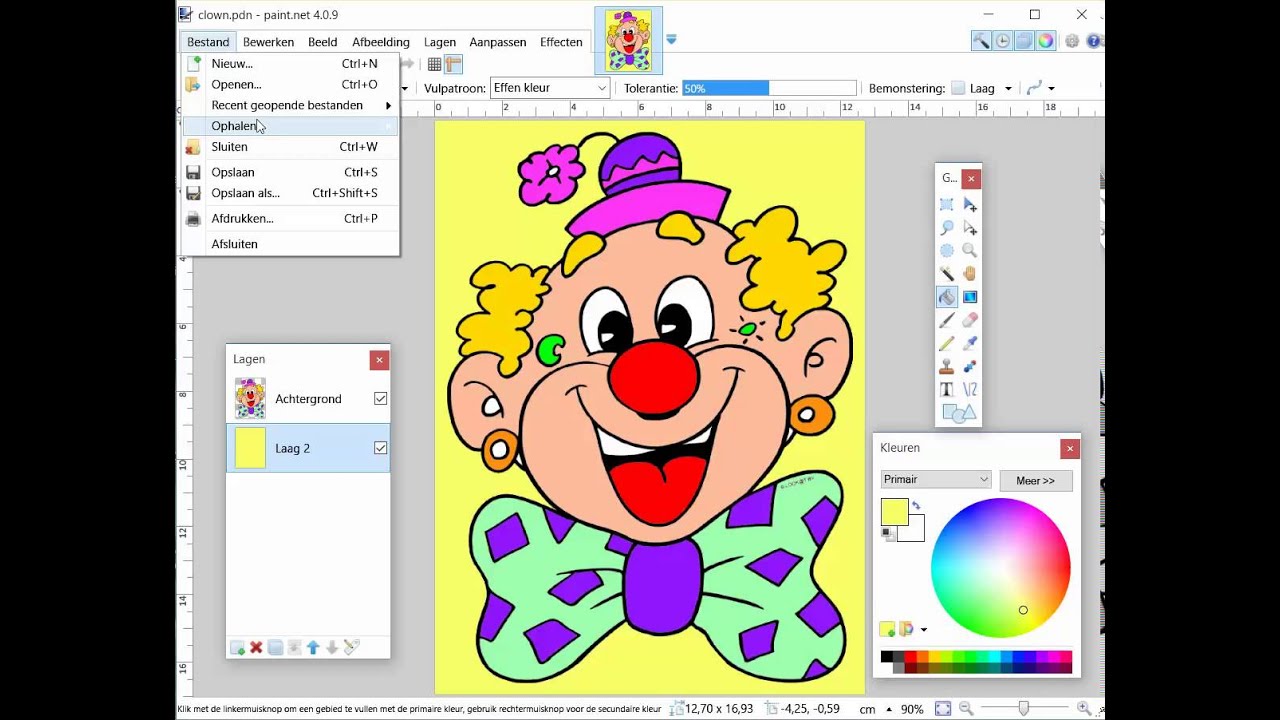Select the Lasso Select tool
Viewport: 1280px width, 720px height.
pyautogui.click(x=946, y=227)
